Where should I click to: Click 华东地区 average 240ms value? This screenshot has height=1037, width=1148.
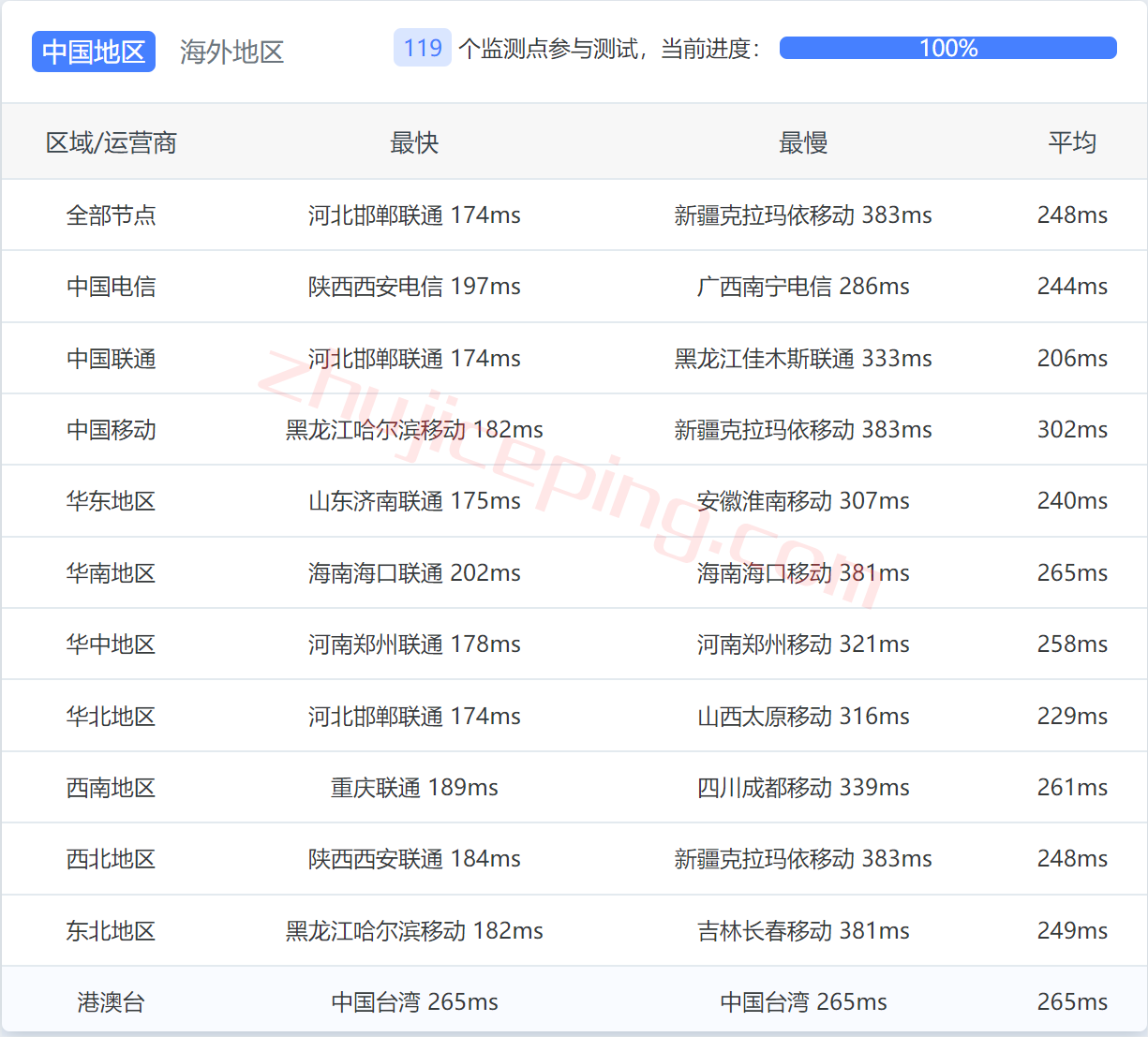(x=1072, y=501)
